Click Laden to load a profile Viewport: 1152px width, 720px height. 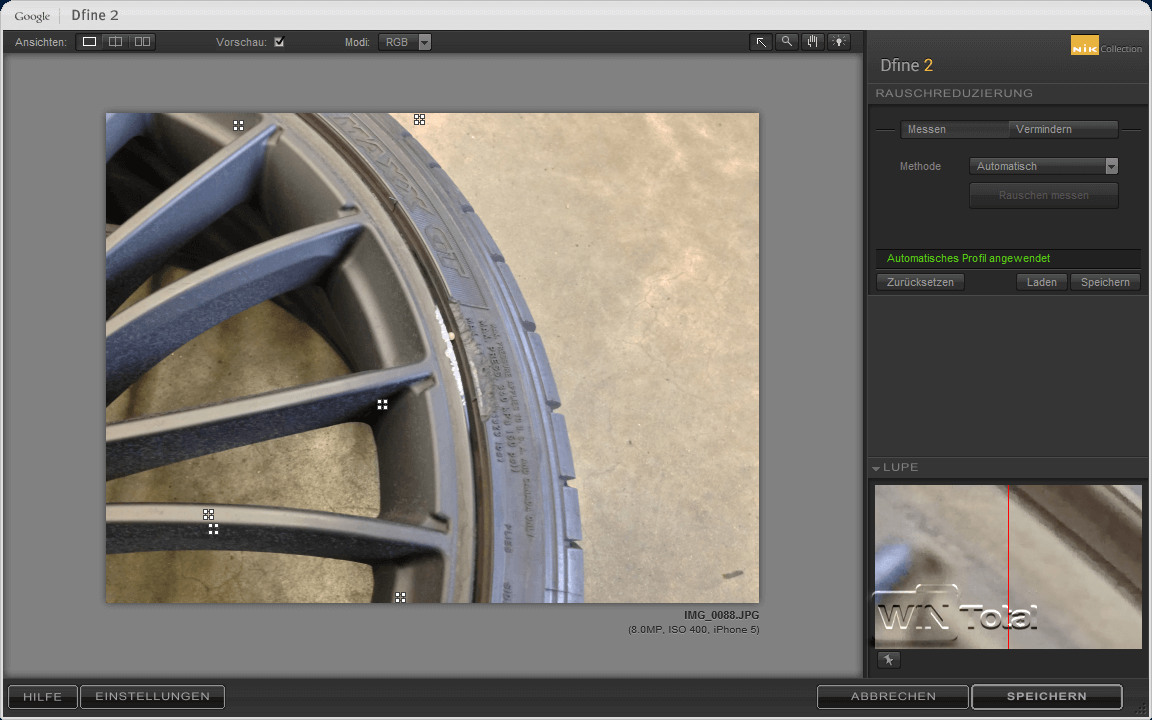[x=1041, y=282]
